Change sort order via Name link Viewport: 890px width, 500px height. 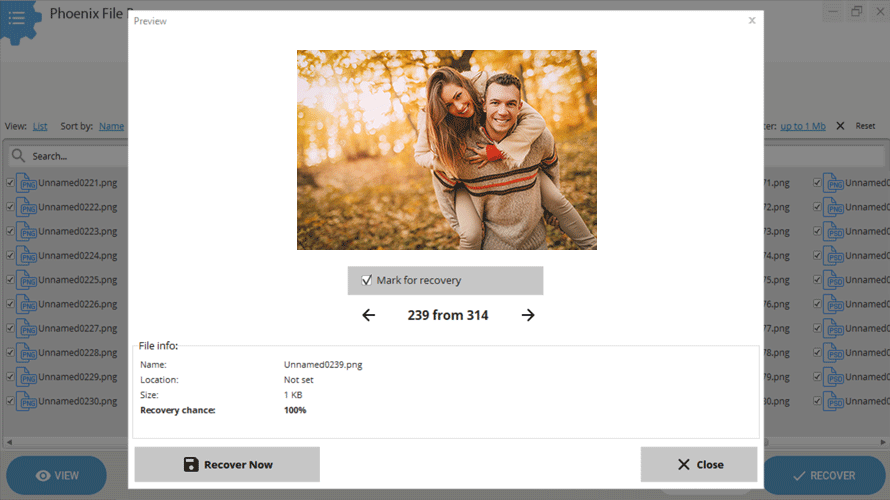point(111,126)
